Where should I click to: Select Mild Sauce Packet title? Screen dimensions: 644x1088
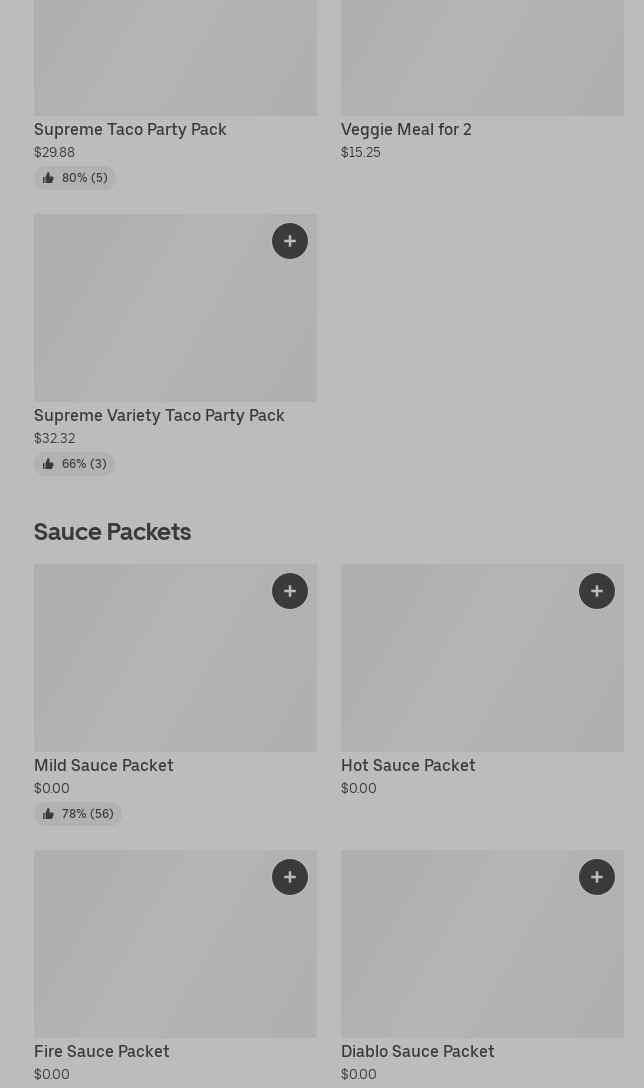coord(104,765)
